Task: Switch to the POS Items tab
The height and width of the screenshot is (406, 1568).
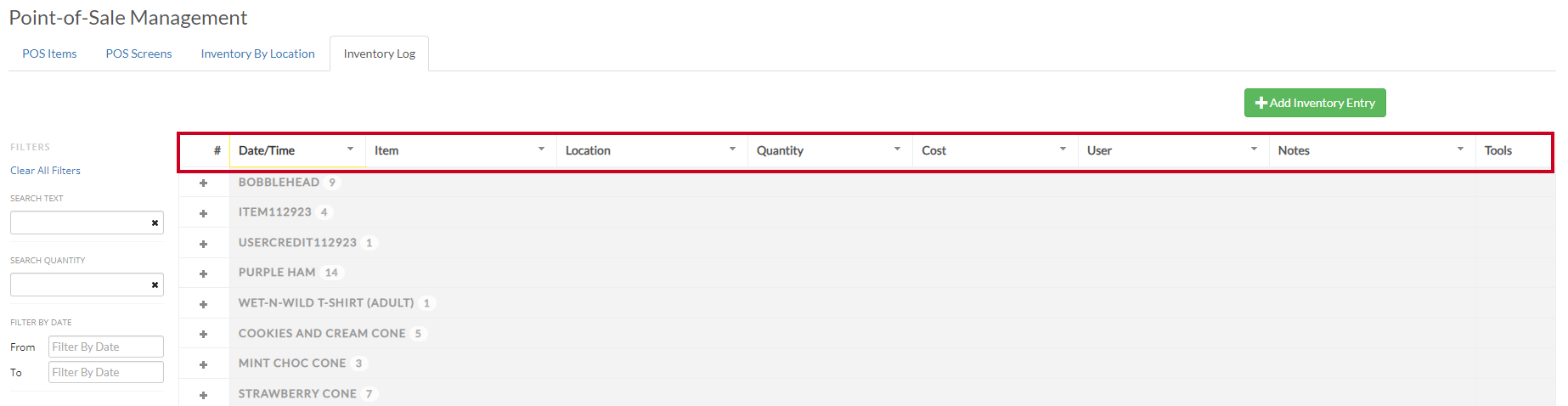Action: (49, 54)
